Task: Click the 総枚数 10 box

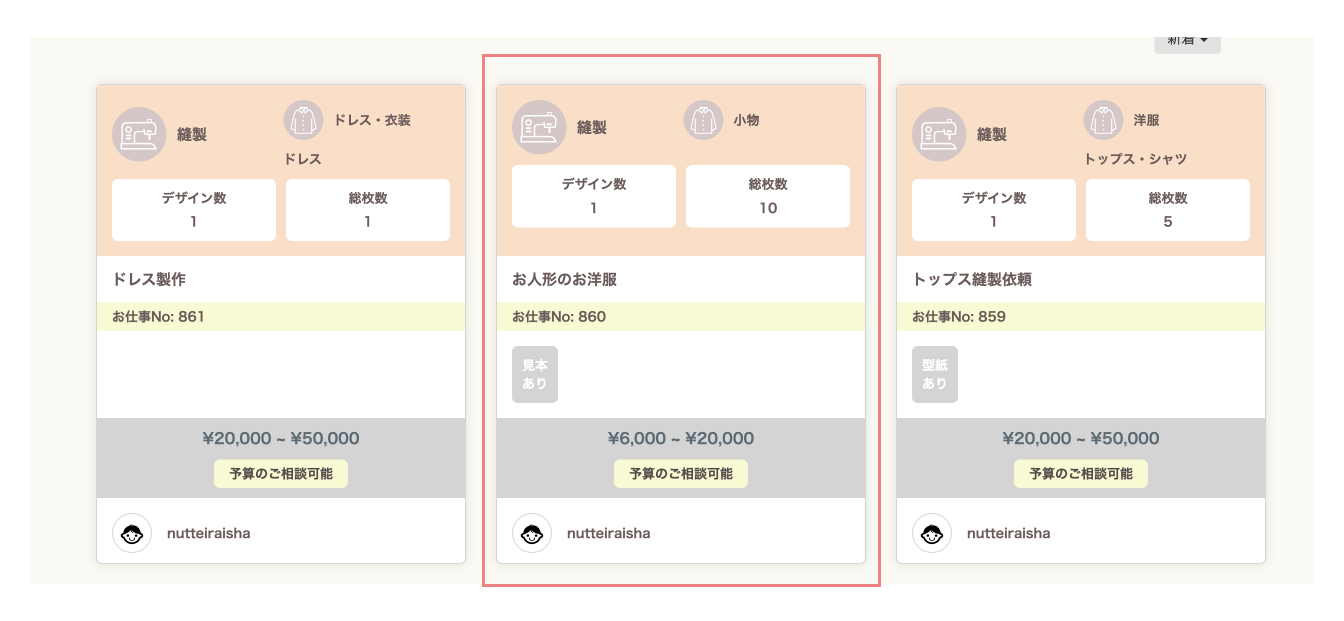Action: pos(768,196)
